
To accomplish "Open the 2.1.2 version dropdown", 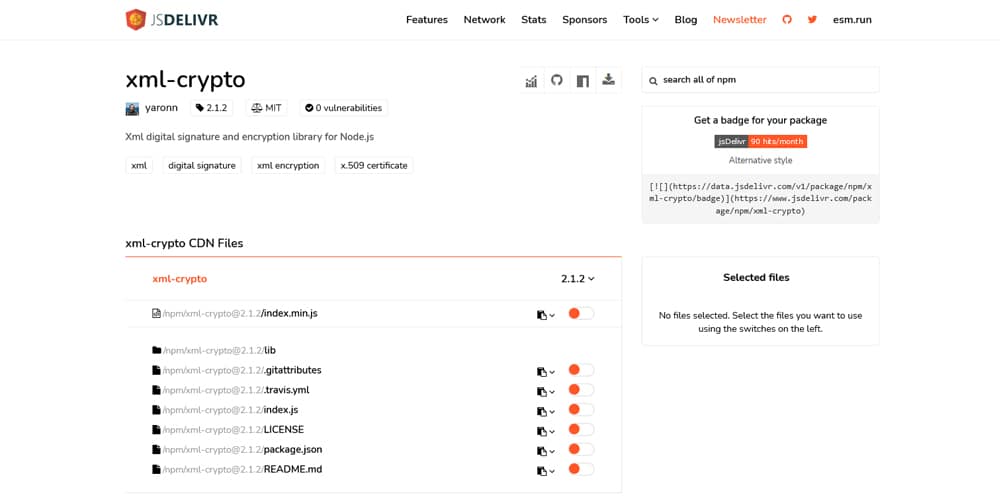I will 578,279.
